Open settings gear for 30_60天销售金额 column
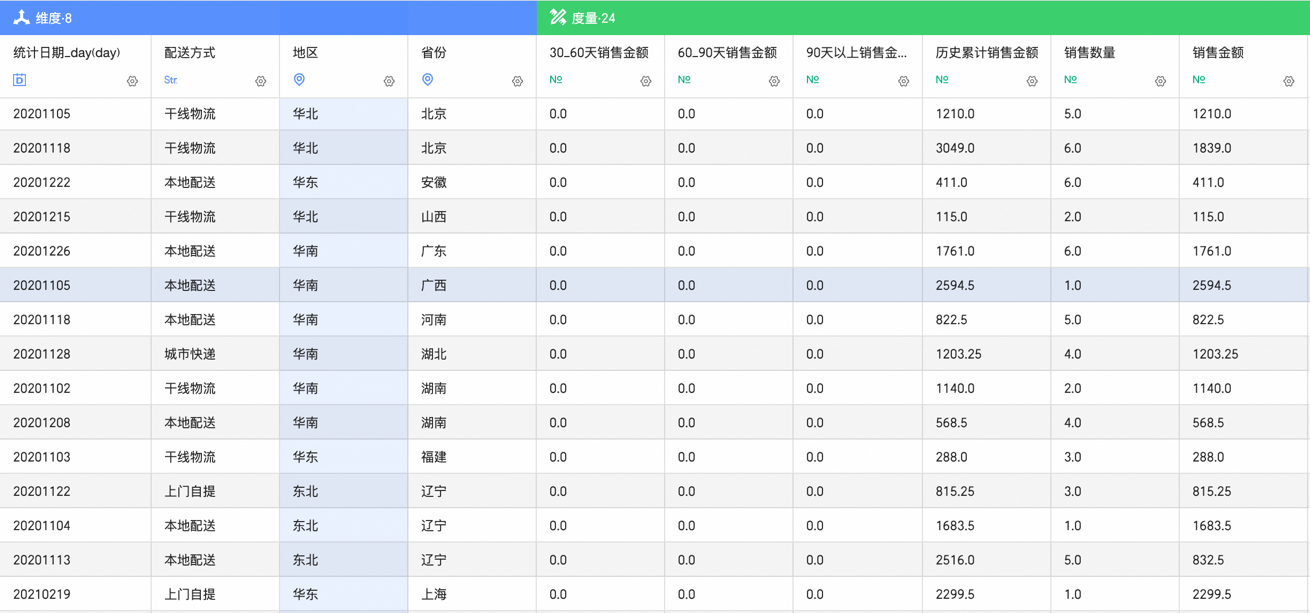 click(x=646, y=81)
